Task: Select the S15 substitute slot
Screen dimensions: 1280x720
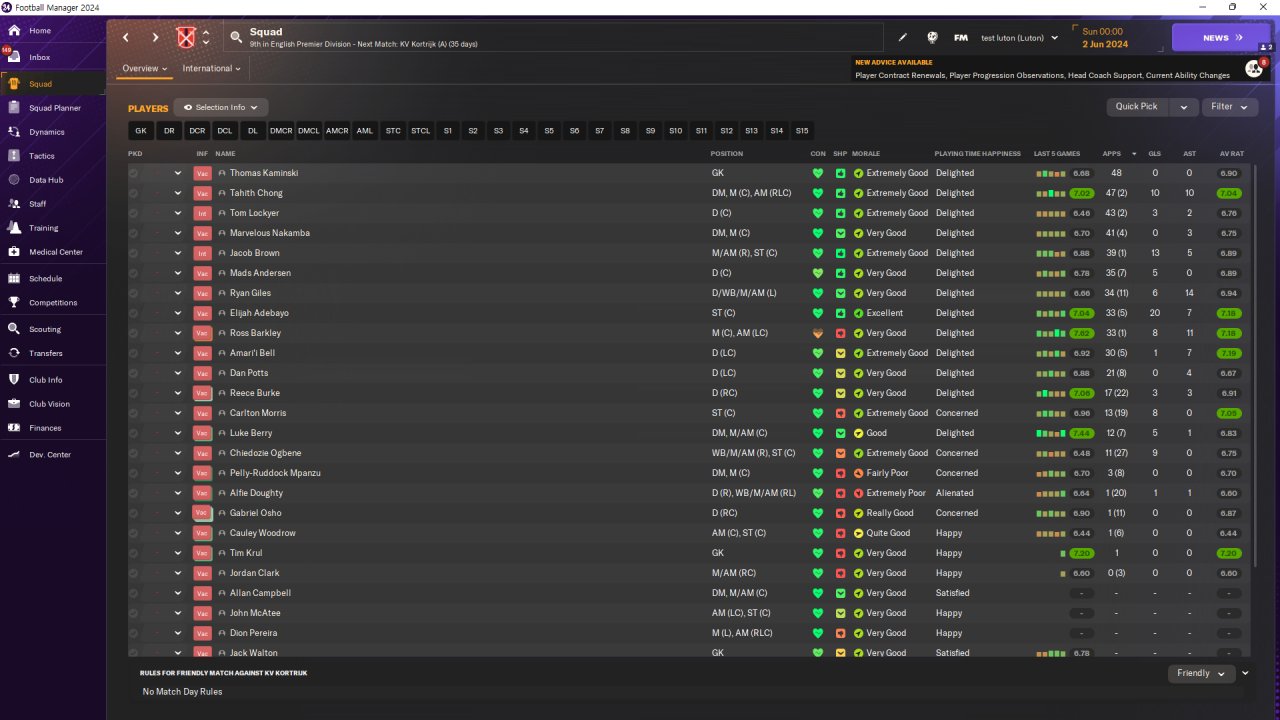Action: coord(802,131)
